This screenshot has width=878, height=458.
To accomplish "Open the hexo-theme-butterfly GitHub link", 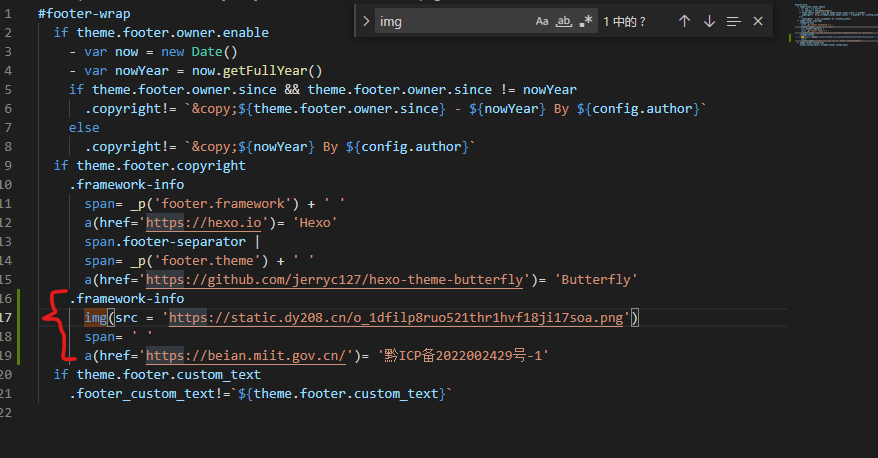I will 335,279.
